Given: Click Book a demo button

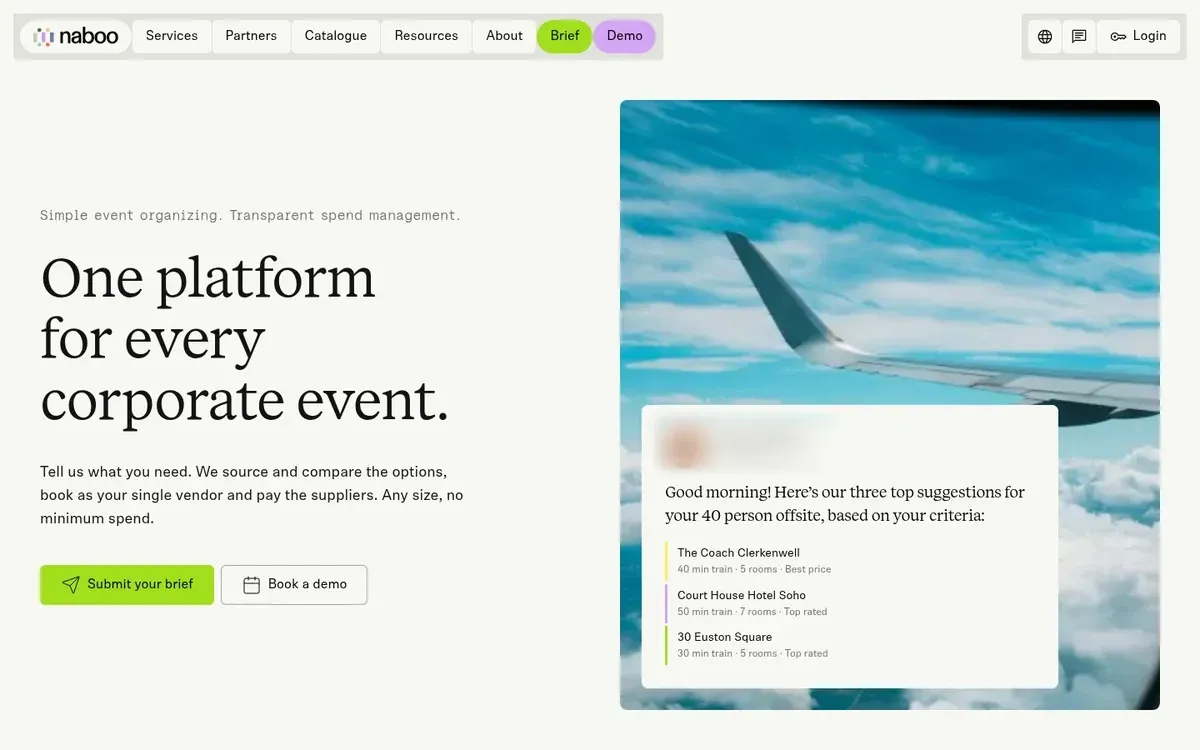Looking at the screenshot, I should [x=294, y=585].
